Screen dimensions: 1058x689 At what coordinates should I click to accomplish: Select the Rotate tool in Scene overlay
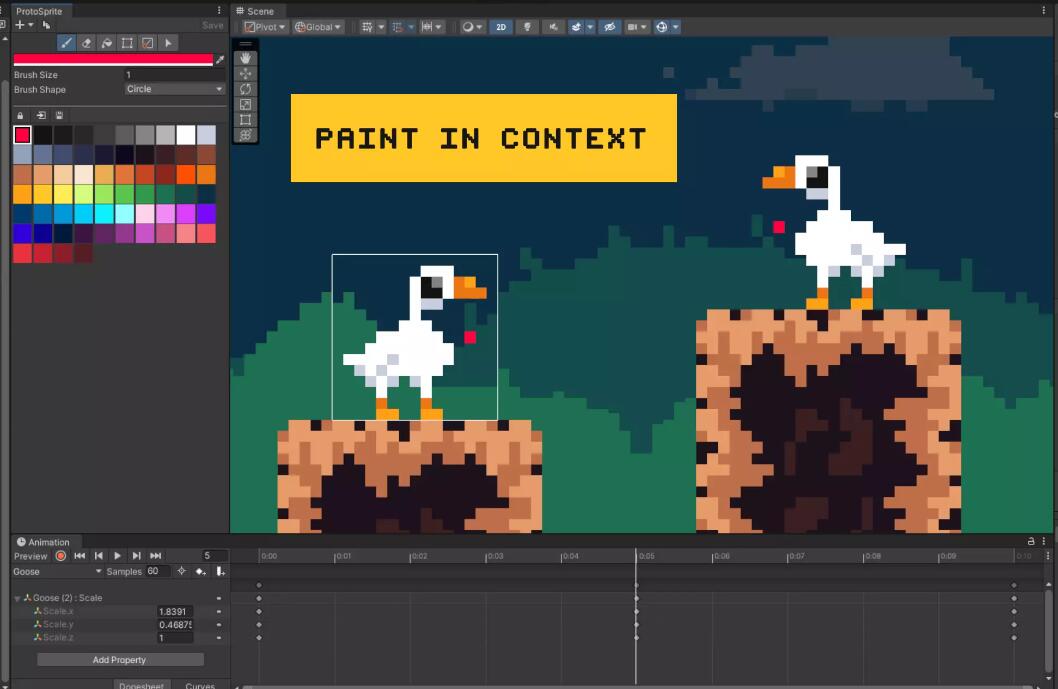click(246, 89)
